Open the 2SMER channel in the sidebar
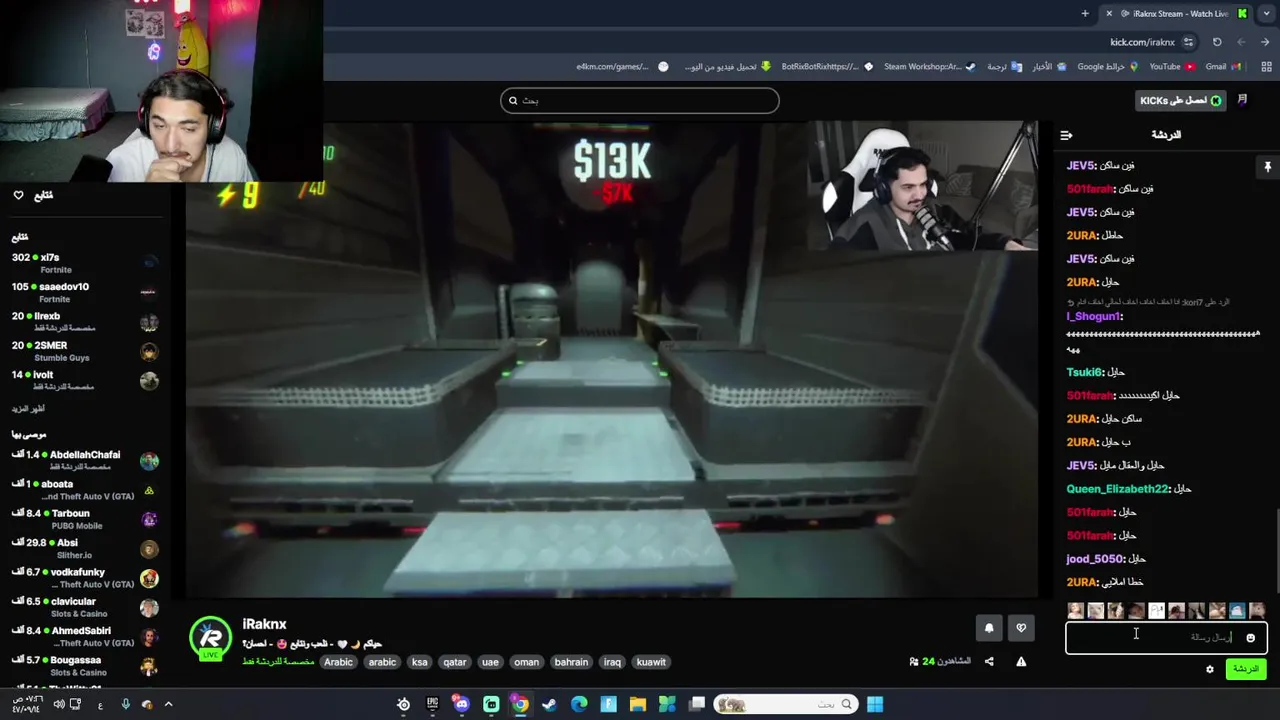Screen dimensions: 1280x720 [85, 351]
